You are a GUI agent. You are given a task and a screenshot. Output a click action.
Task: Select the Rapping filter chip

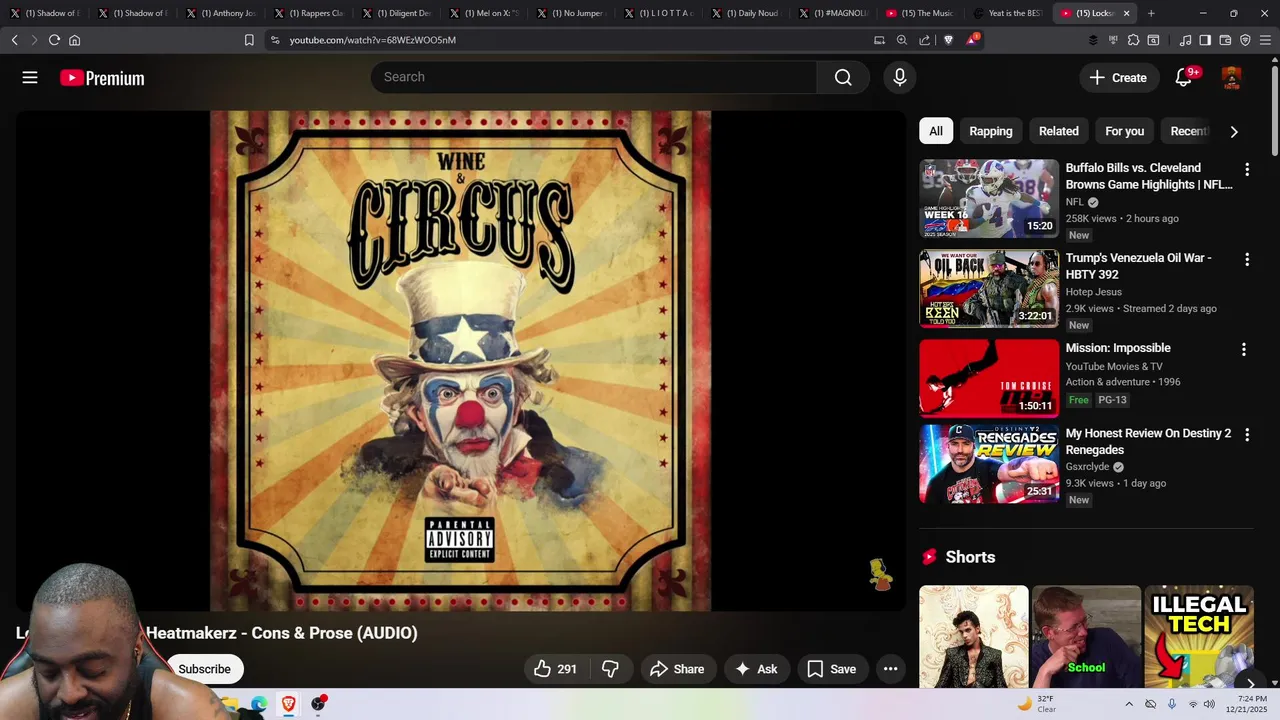click(991, 131)
